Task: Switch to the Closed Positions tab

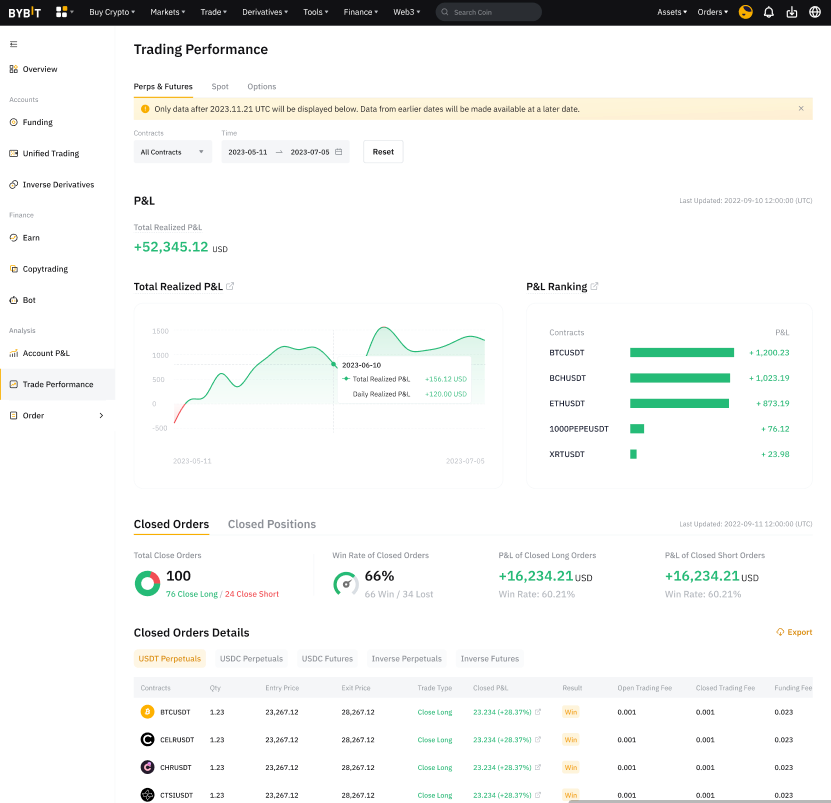Action: pos(271,524)
